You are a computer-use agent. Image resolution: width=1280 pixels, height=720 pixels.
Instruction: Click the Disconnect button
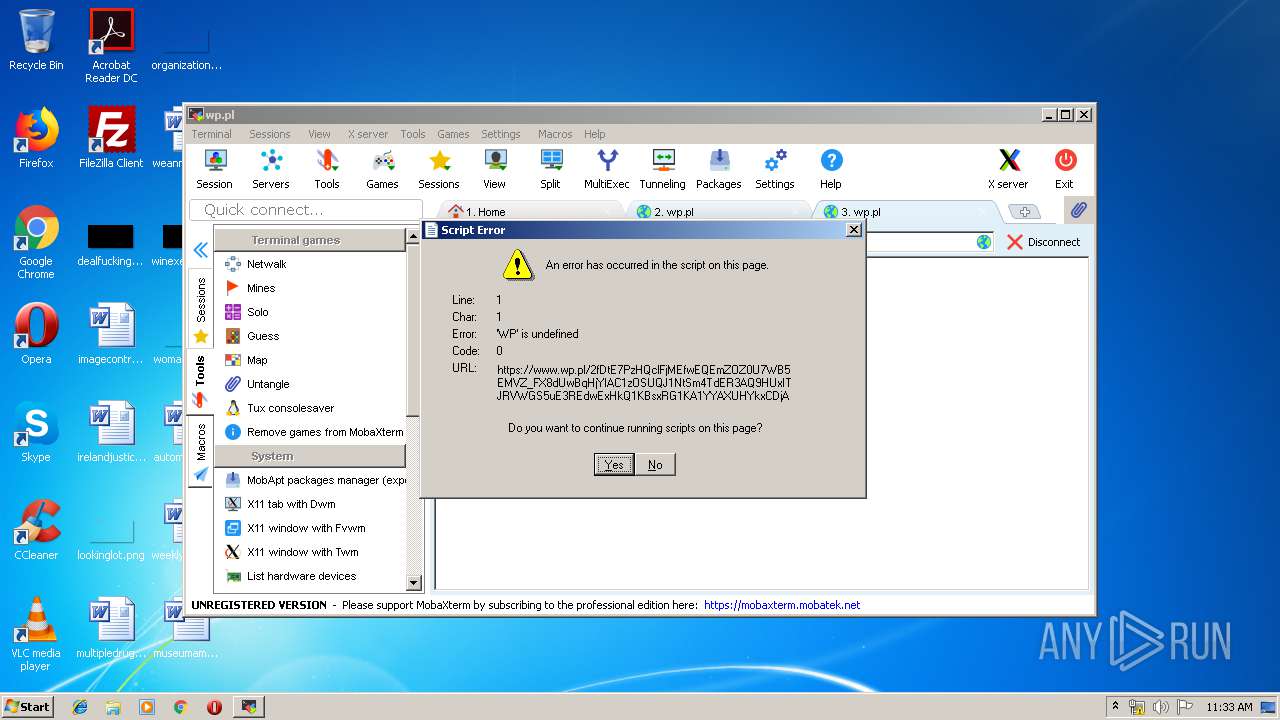coord(1044,242)
